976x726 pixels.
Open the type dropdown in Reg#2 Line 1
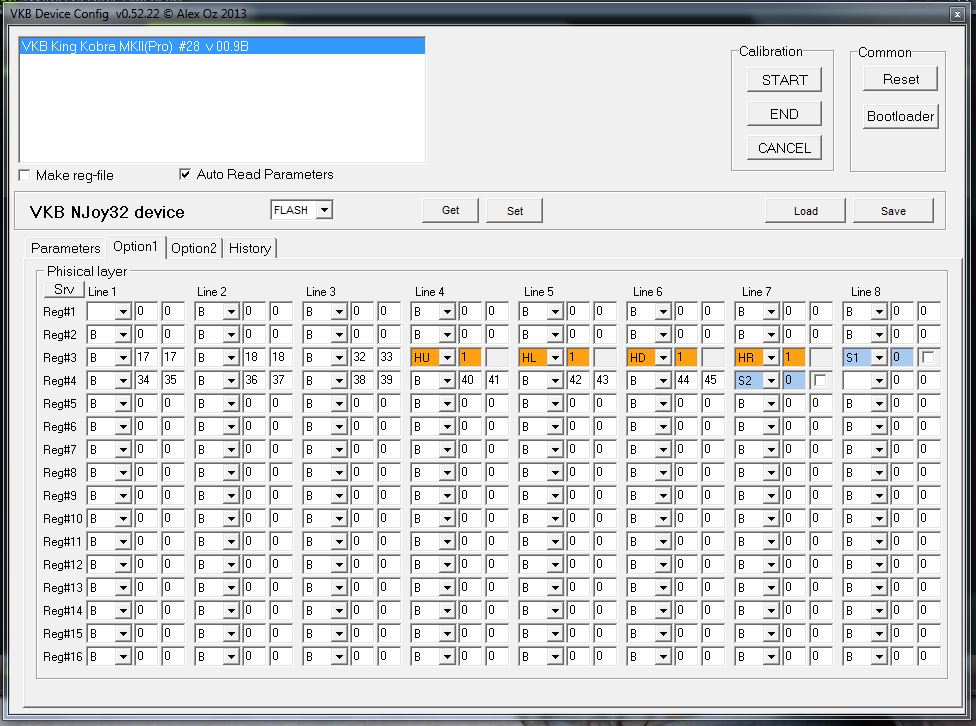[x=123, y=334]
